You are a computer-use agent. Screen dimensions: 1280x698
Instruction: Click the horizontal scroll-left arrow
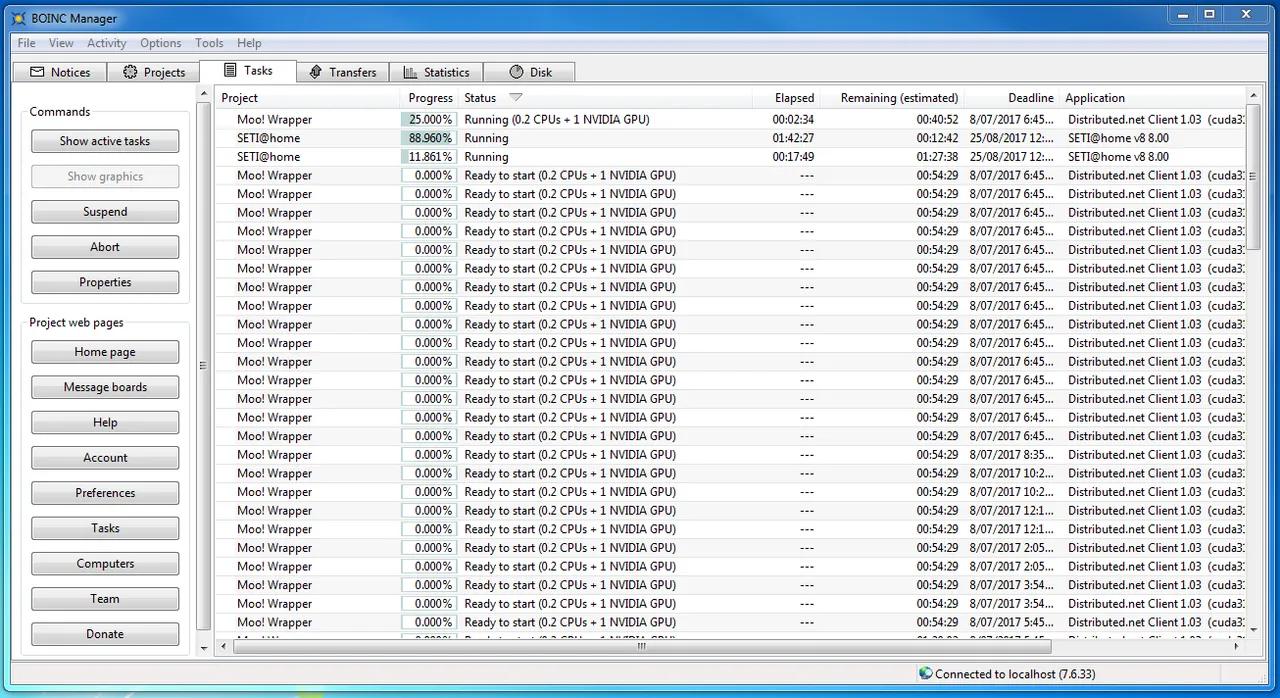224,647
